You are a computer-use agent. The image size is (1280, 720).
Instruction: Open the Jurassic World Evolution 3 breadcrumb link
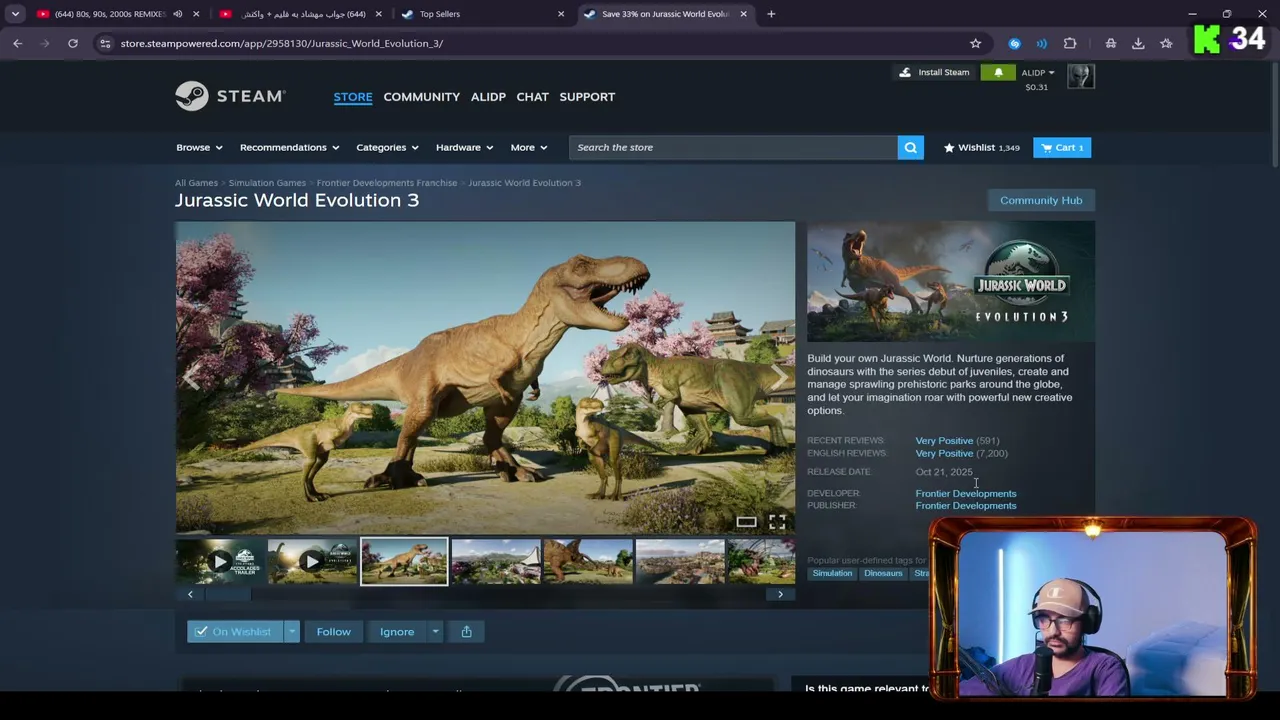pyautogui.click(x=524, y=183)
